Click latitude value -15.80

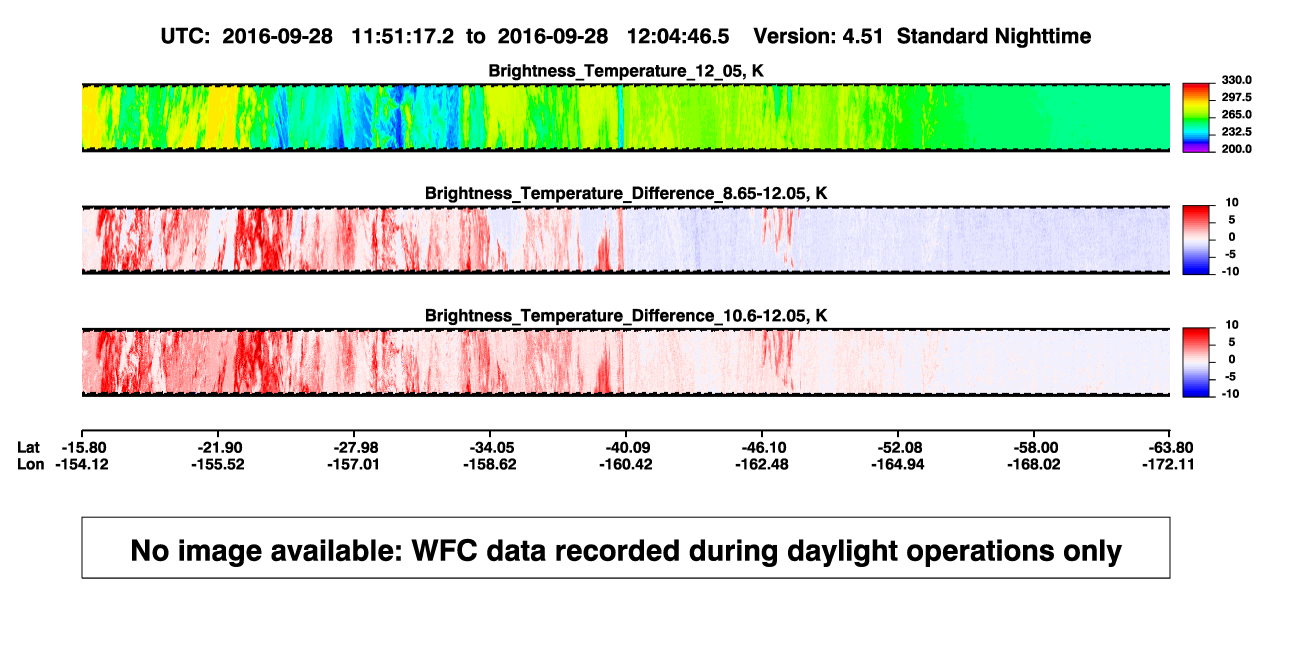coord(82,447)
